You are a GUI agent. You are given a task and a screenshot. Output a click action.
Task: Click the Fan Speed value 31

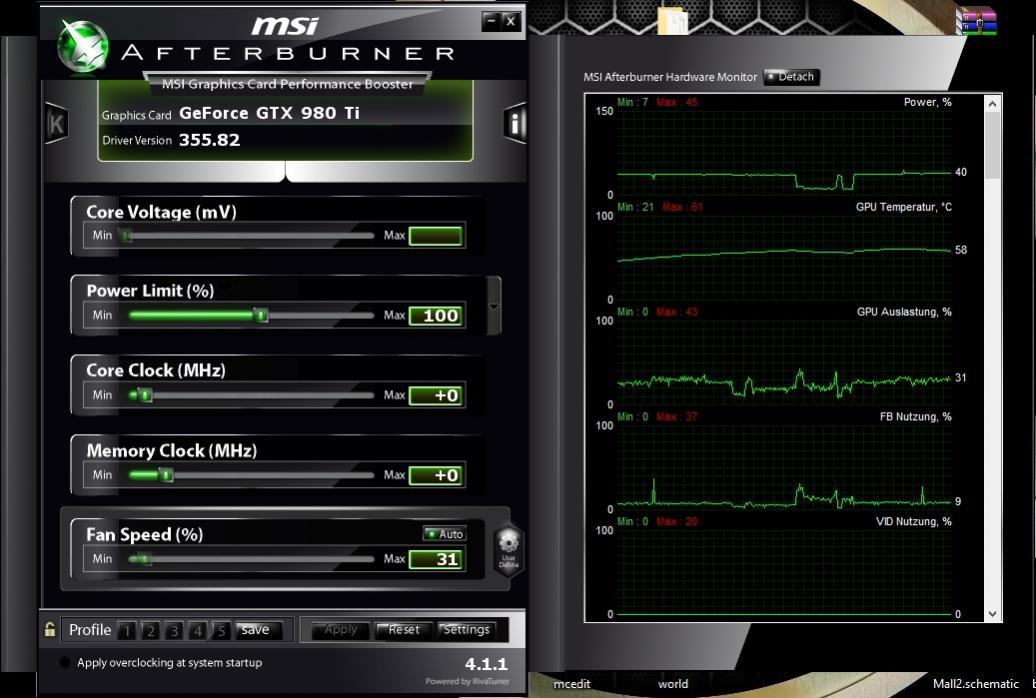[435, 559]
